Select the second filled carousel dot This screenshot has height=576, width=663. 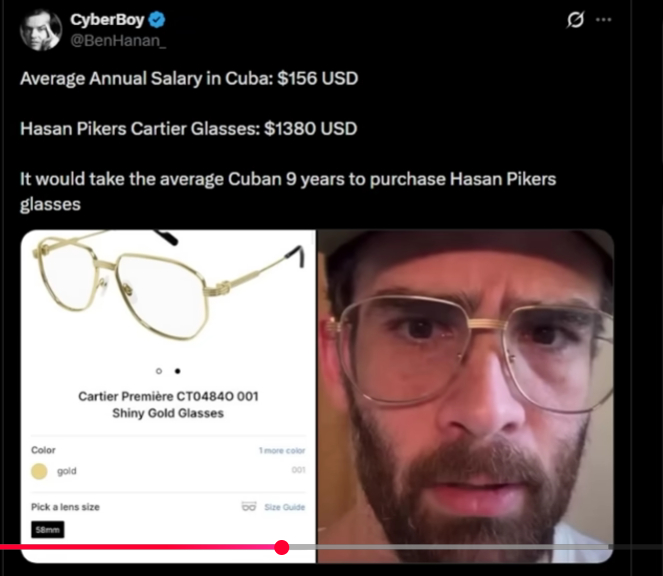(x=178, y=371)
